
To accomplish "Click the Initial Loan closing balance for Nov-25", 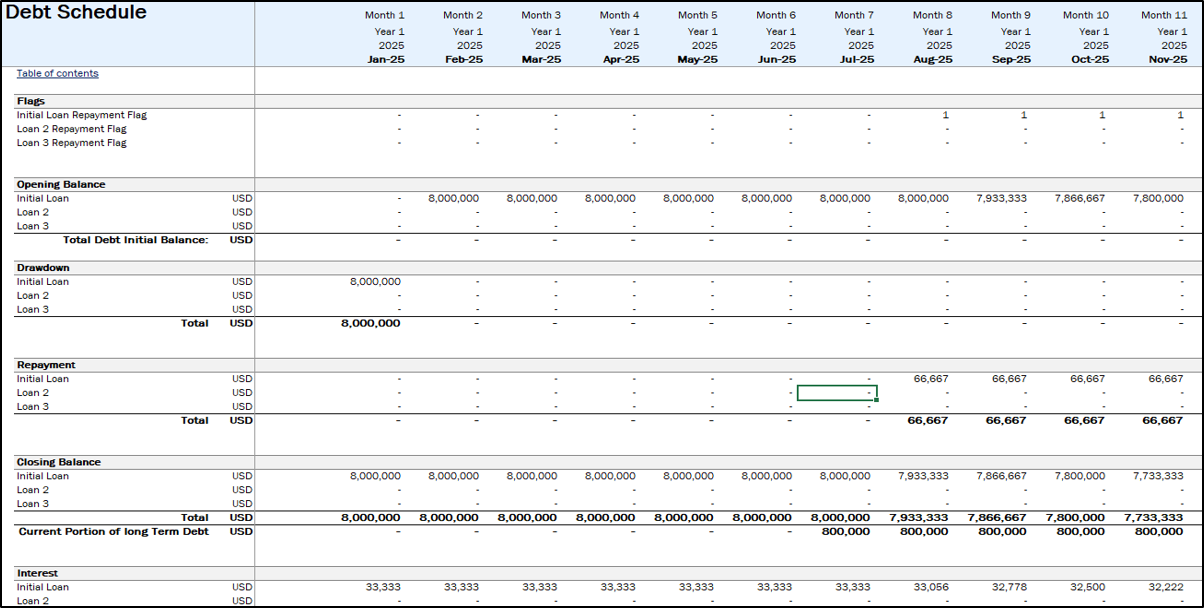I will click(1158, 477).
